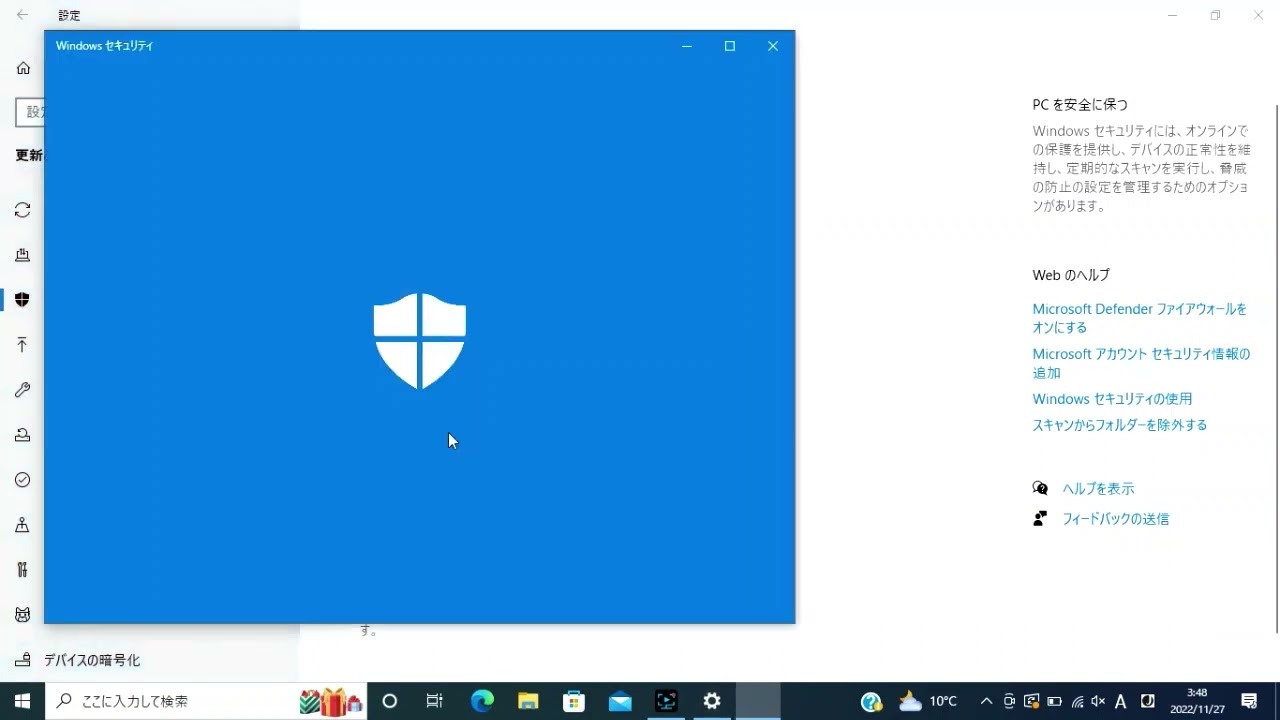
Task: Open Backup icon in Settings sidebar
Action: pos(22,345)
